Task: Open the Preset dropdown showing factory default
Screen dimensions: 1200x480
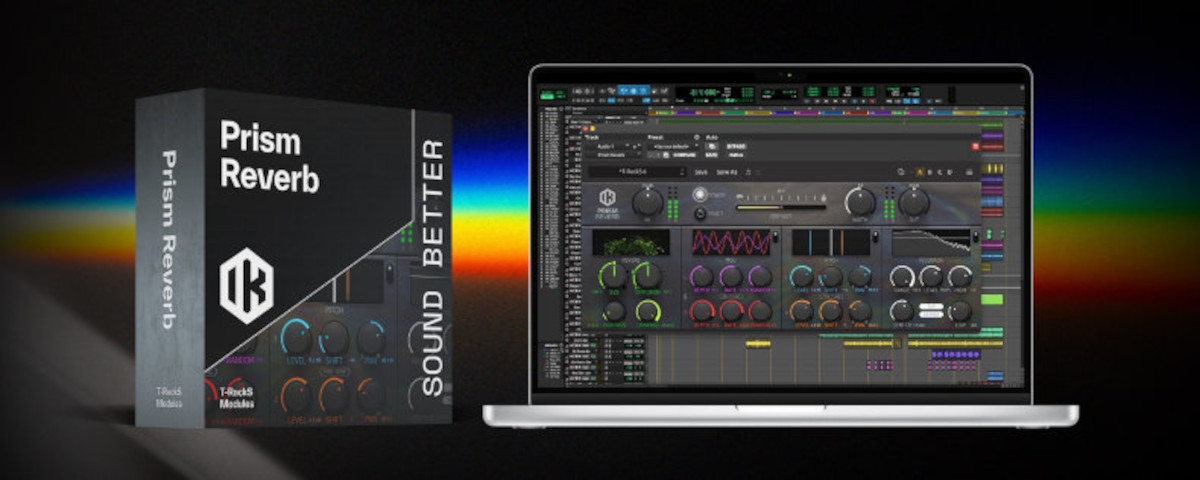Action: (674, 146)
